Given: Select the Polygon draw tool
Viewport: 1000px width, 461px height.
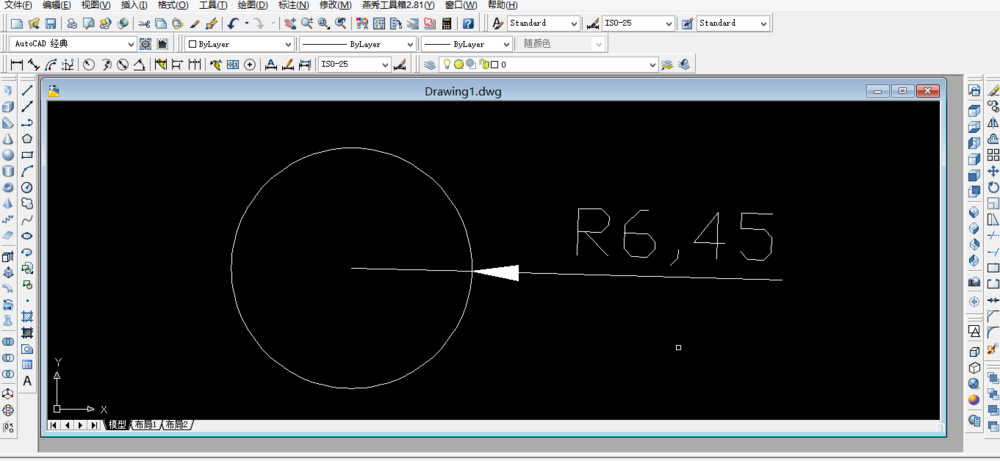Looking at the screenshot, I should point(27,138).
